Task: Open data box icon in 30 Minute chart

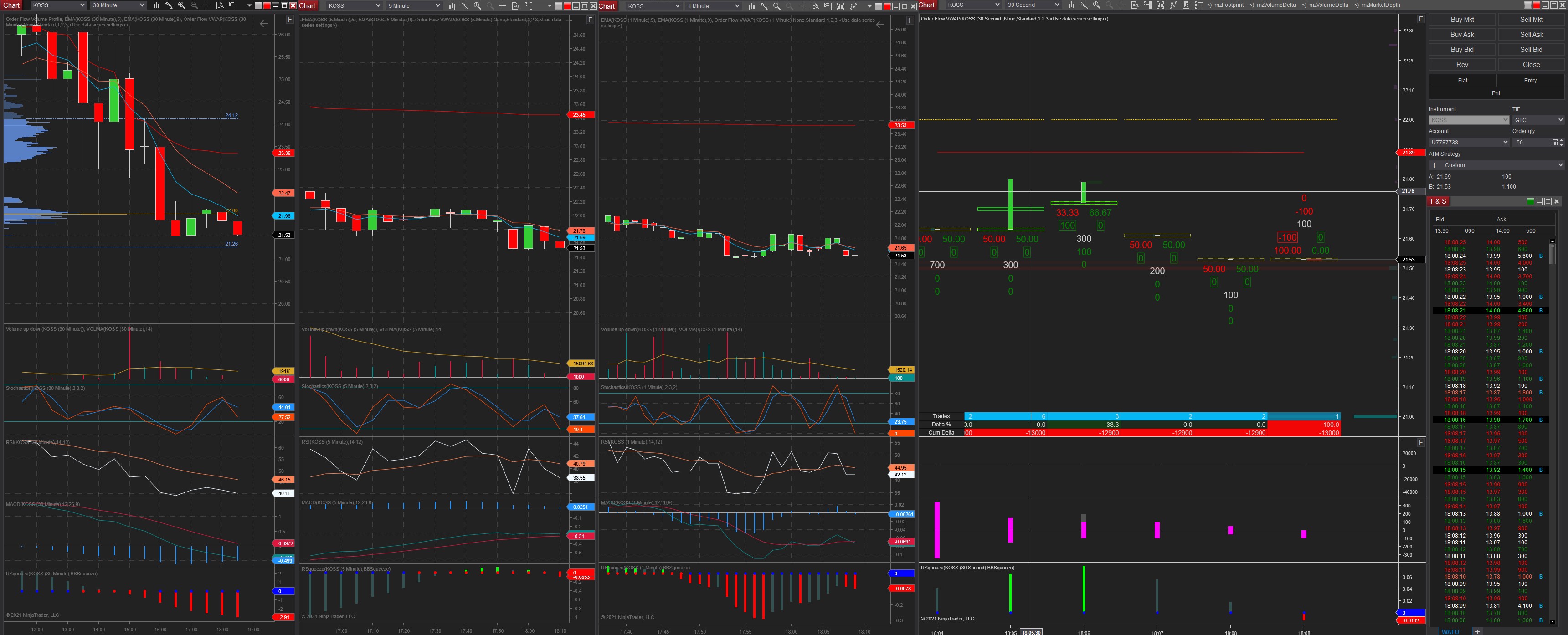Action: 220,5
